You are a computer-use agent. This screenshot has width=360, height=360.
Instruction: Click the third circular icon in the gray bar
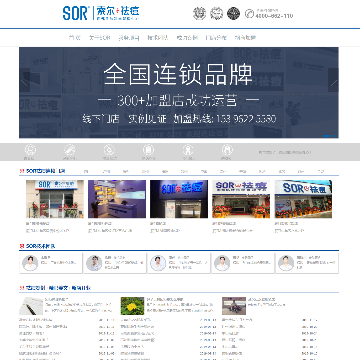109,150
